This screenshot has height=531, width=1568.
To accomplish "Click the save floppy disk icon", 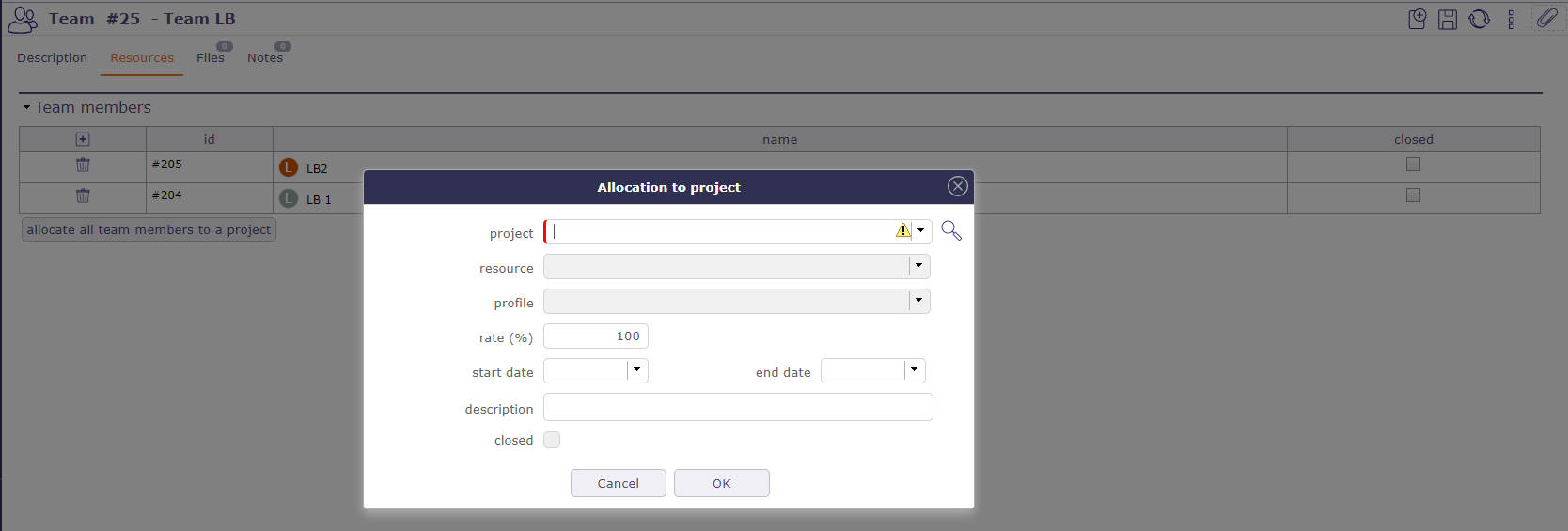I will [x=1448, y=19].
